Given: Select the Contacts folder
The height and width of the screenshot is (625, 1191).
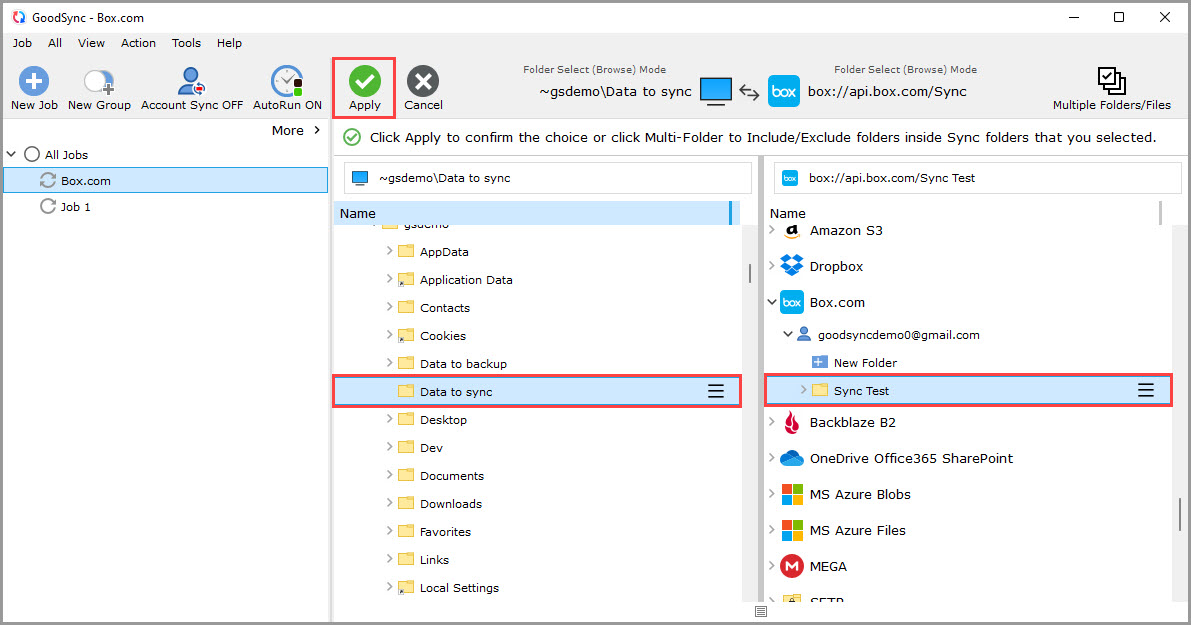Looking at the screenshot, I should pos(444,308).
